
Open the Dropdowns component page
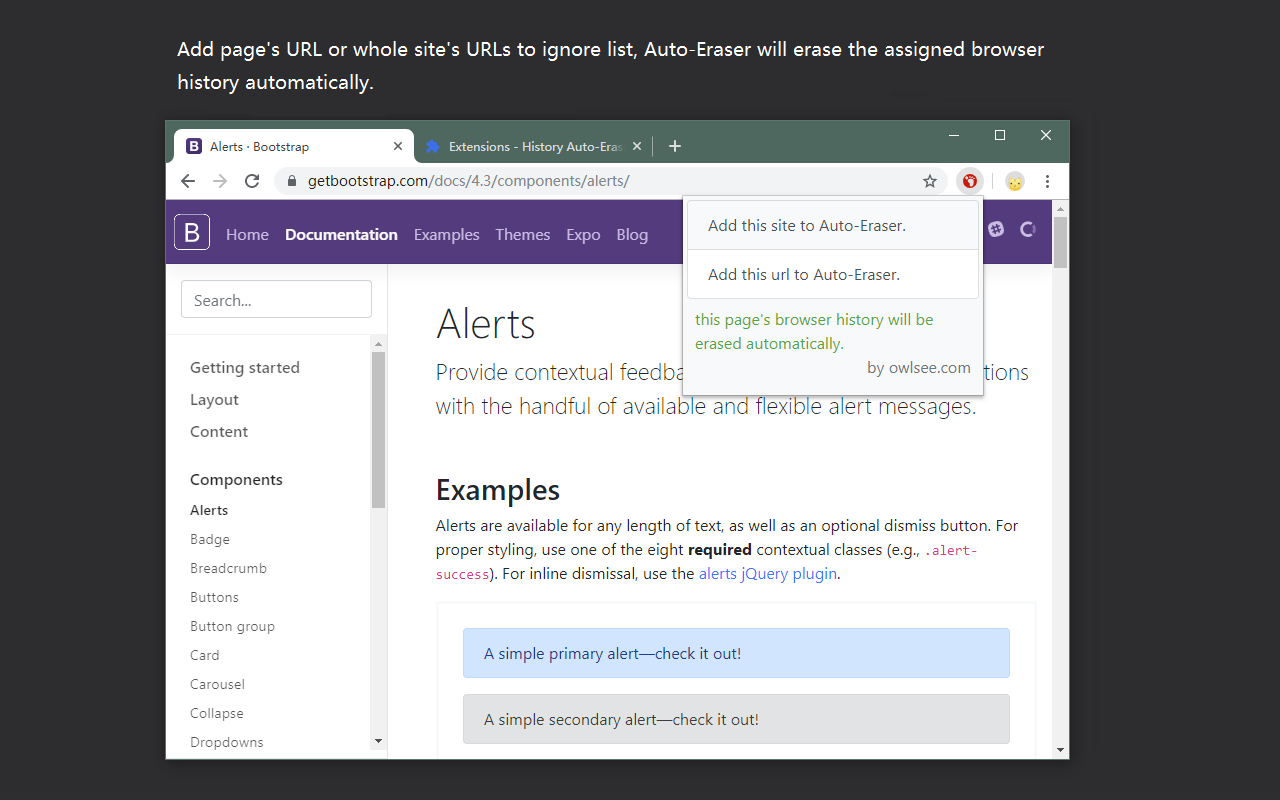[227, 742]
